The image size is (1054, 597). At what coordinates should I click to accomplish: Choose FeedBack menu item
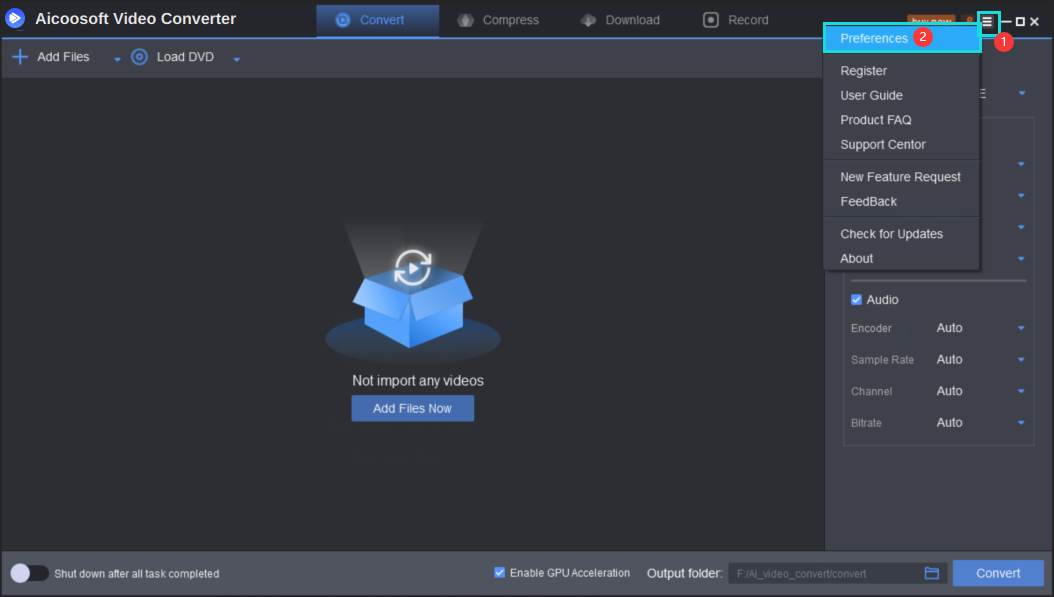pyautogui.click(x=902, y=202)
